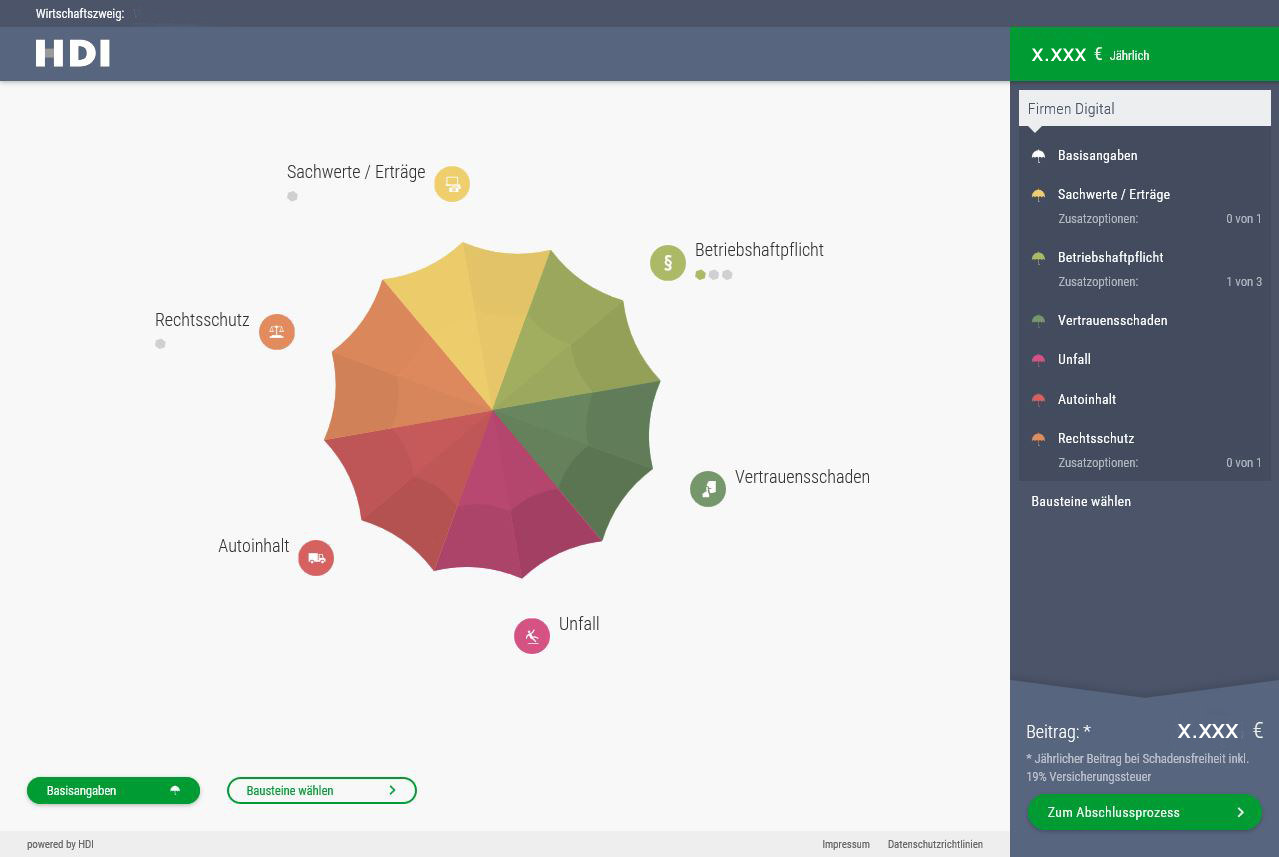1279x857 pixels.
Task: Click the HDI logo
Action: pos(73,54)
